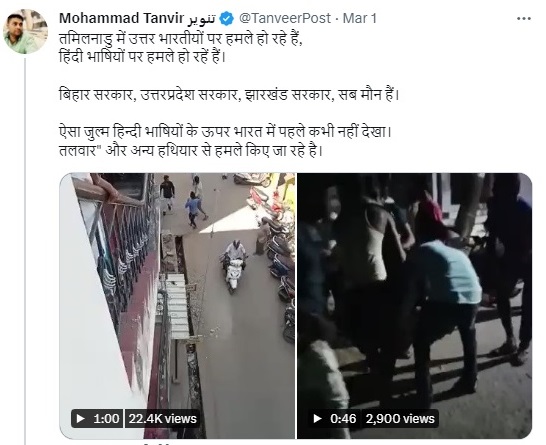The height and width of the screenshot is (445, 546).
Task: Click the line mentioning बिहार सरकार
Action: click(228, 95)
